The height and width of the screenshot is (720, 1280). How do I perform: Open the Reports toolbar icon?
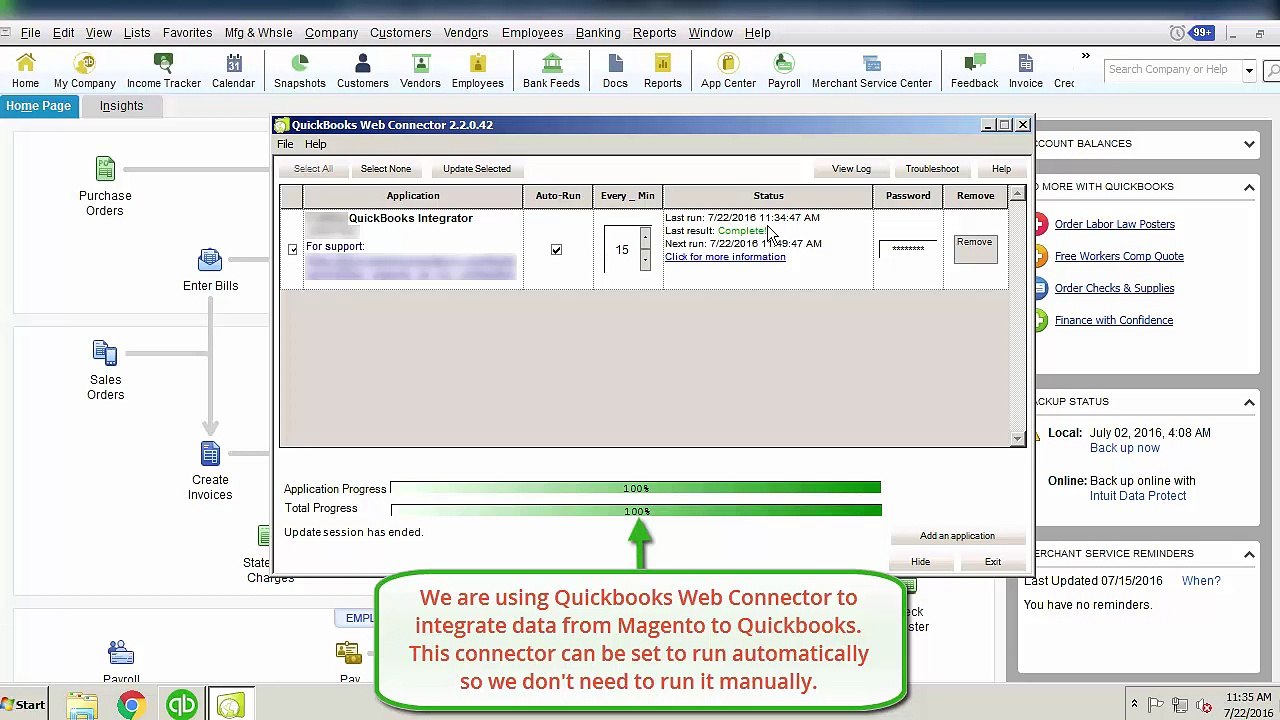pos(662,71)
